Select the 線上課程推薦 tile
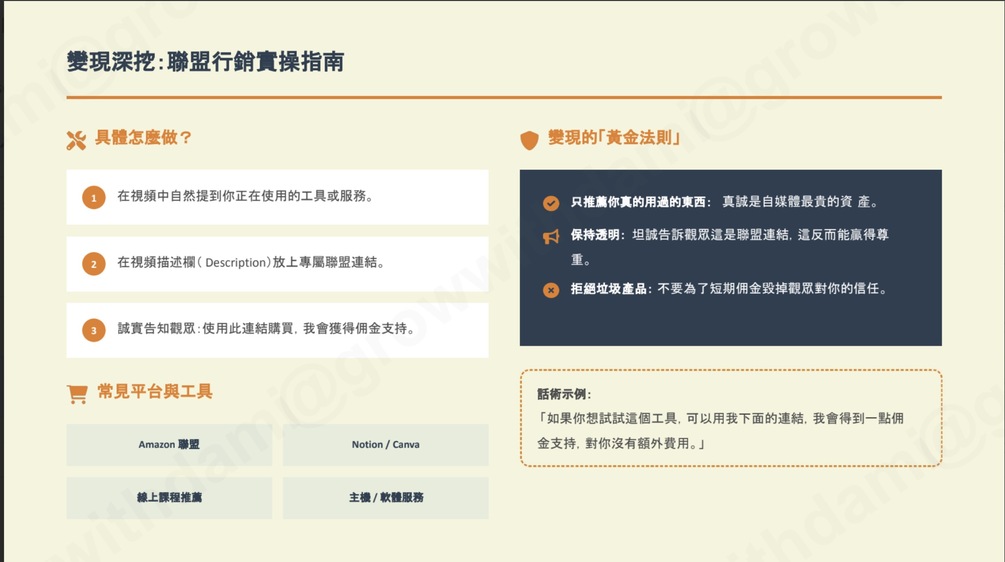Screen dimensions: 1005x562 169,498
